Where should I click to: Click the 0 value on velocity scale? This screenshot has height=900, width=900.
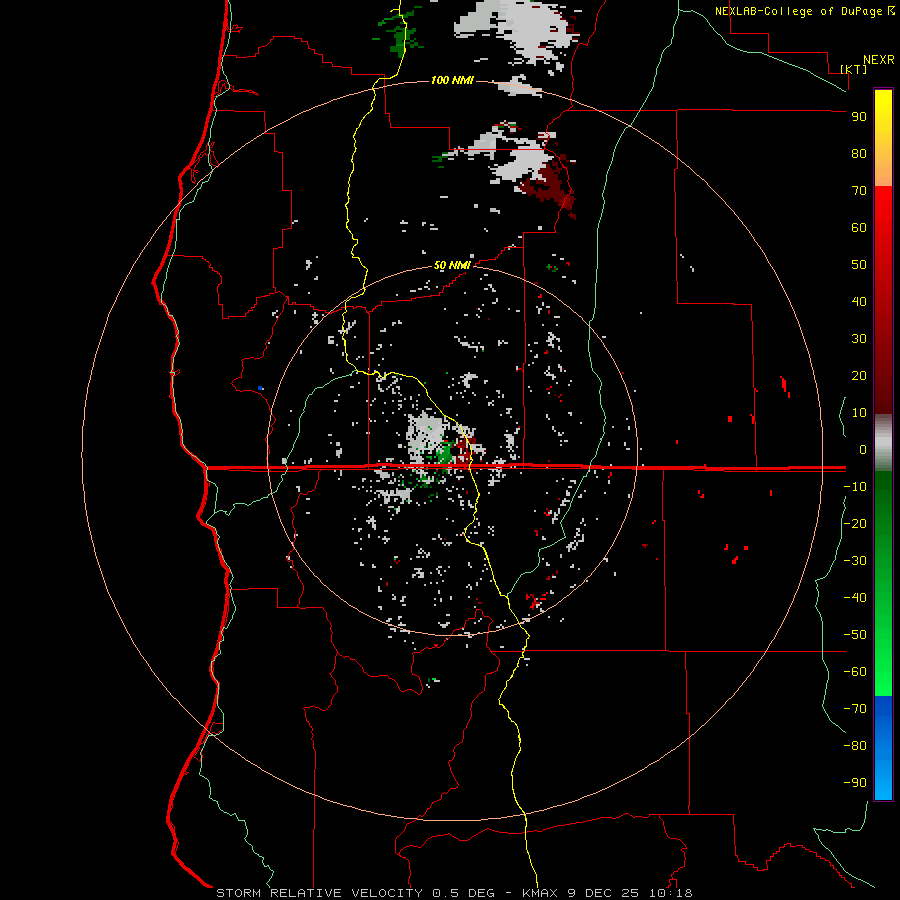[x=863, y=449]
